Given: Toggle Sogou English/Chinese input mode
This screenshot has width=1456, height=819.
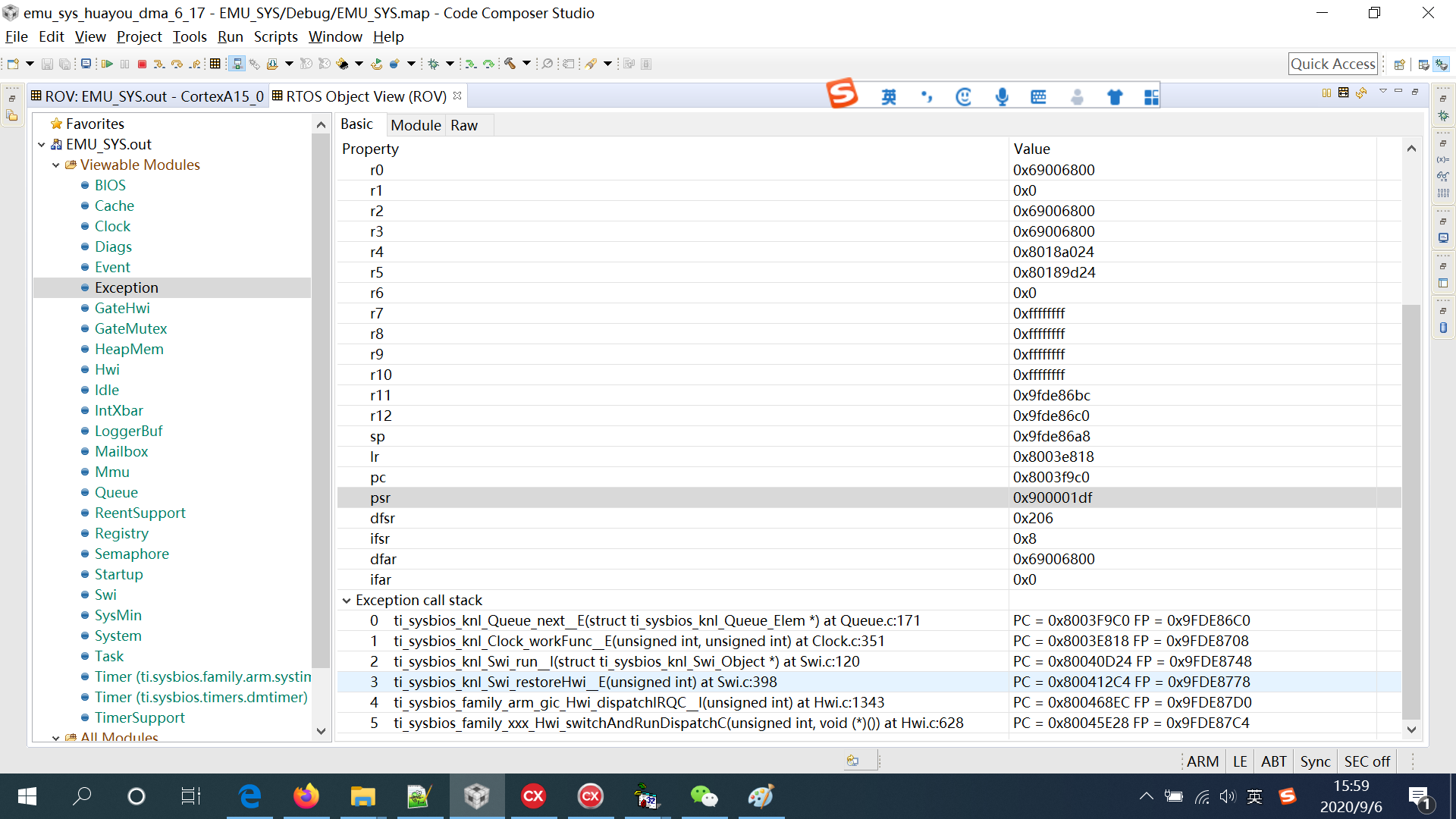Looking at the screenshot, I should [x=889, y=96].
